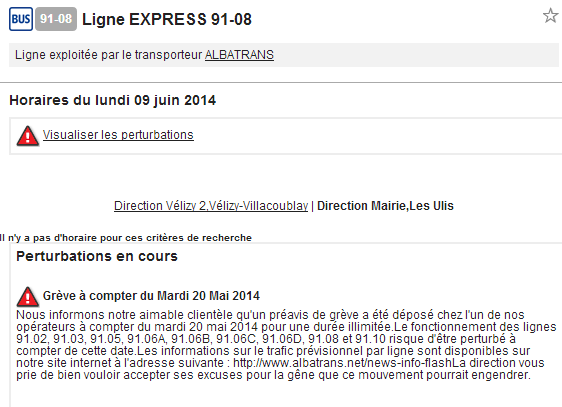562x407 pixels.
Task: Click the Ligne EXPRESS 91-08 title
Action: (x=167, y=19)
